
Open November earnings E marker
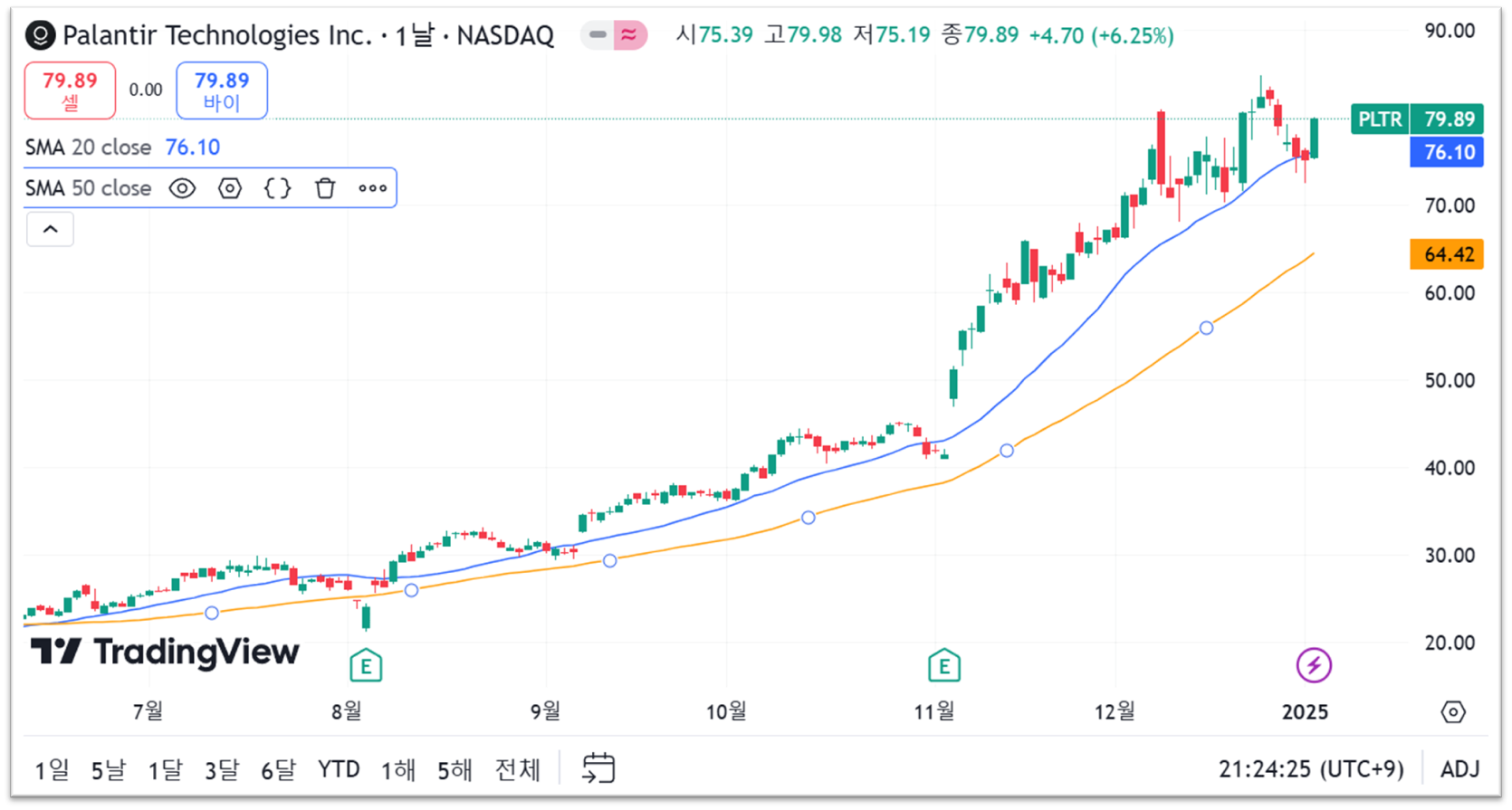(944, 666)
